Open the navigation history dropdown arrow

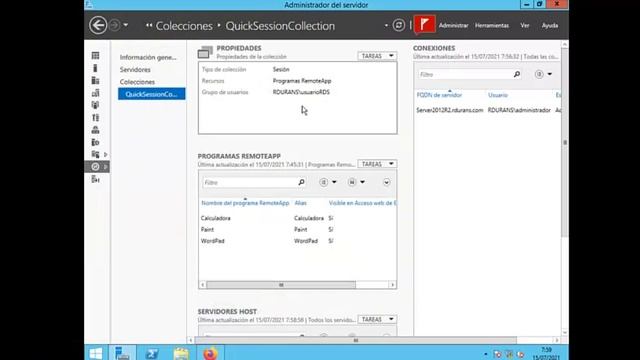coord(126,25)
